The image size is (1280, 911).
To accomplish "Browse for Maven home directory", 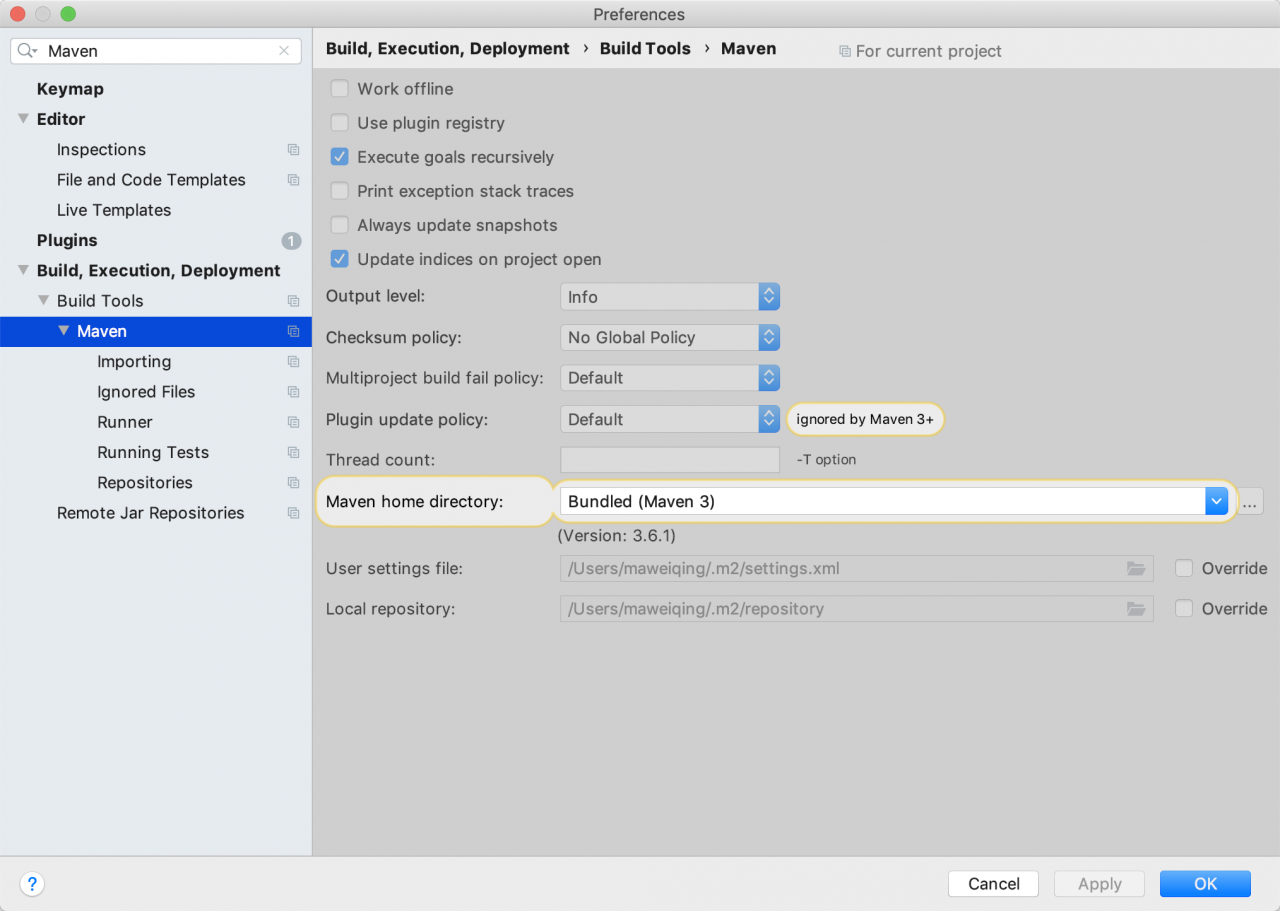I will click(x=1250, y=502).
